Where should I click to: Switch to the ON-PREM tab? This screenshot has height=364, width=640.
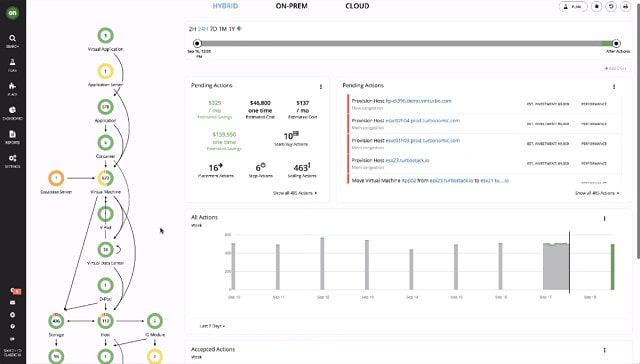[291, 6]
